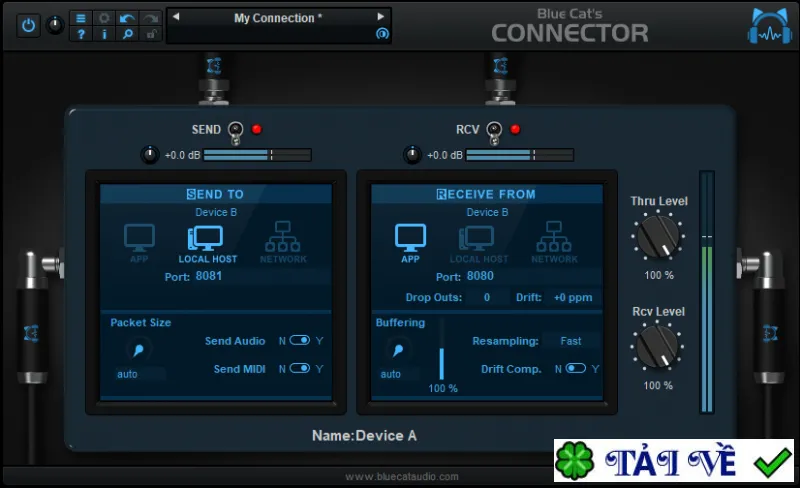Viewport: 800px width, 488px height.
Task: Click the SEND red status LED
Action: (257, 129)
